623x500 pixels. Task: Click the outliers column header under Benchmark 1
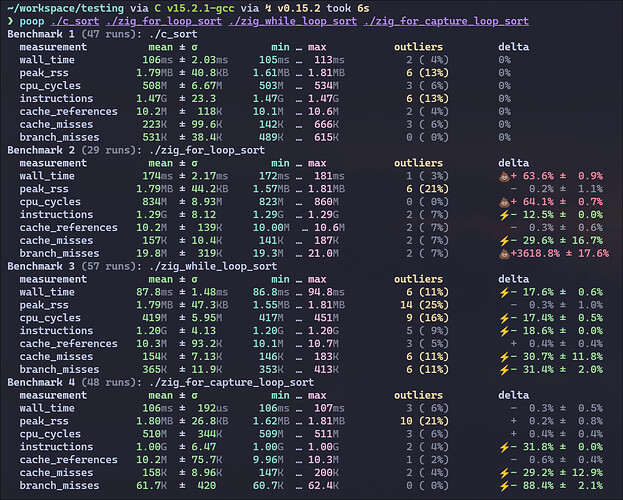point(418,46)
